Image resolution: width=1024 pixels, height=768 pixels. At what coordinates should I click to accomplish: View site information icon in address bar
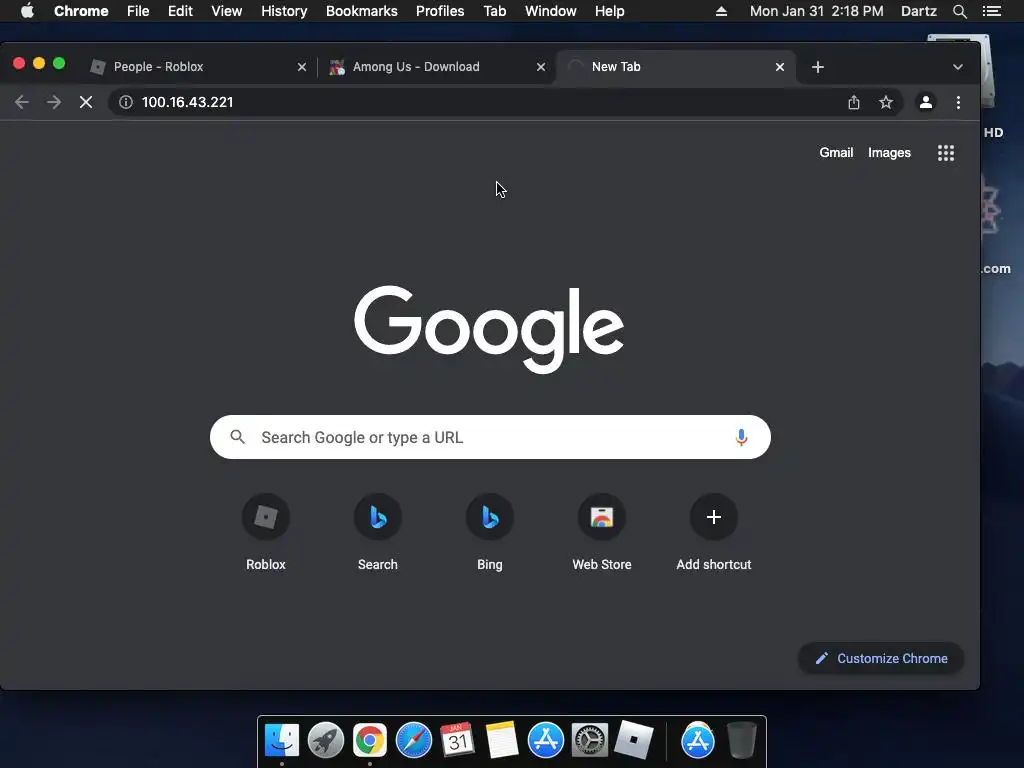pos(126,103)
